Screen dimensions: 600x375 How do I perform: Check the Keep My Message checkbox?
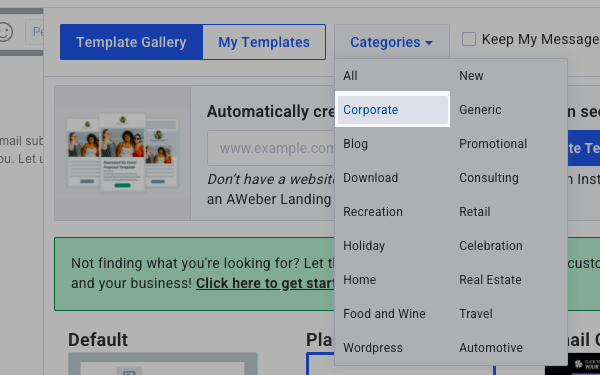click(469, 39)
